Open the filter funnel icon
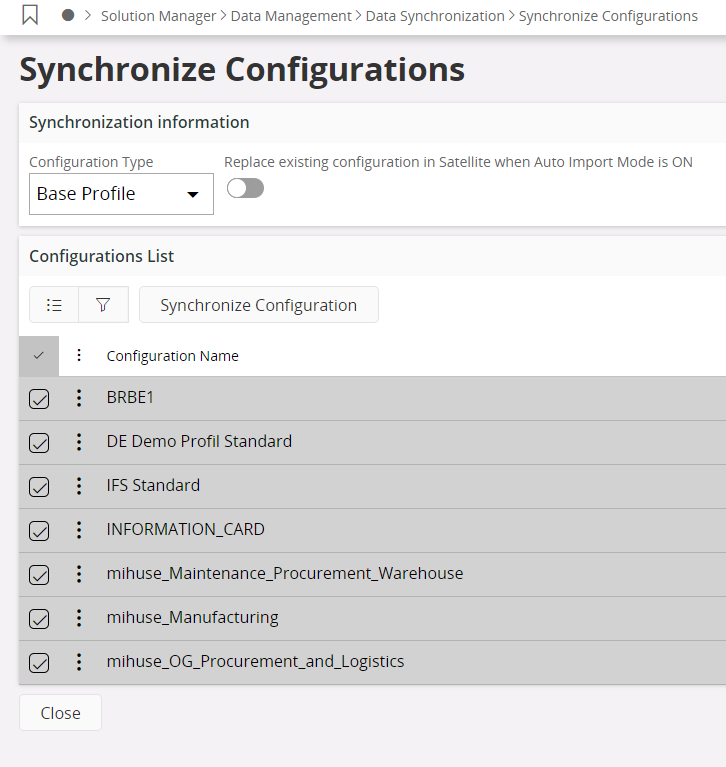This screenshot has width=726, height=767. [103, 305]
